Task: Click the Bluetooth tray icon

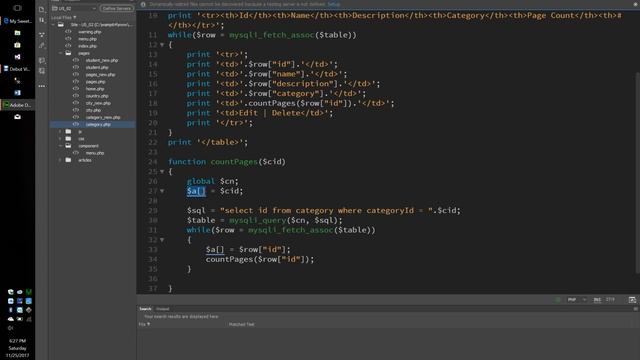Action: 11,310
